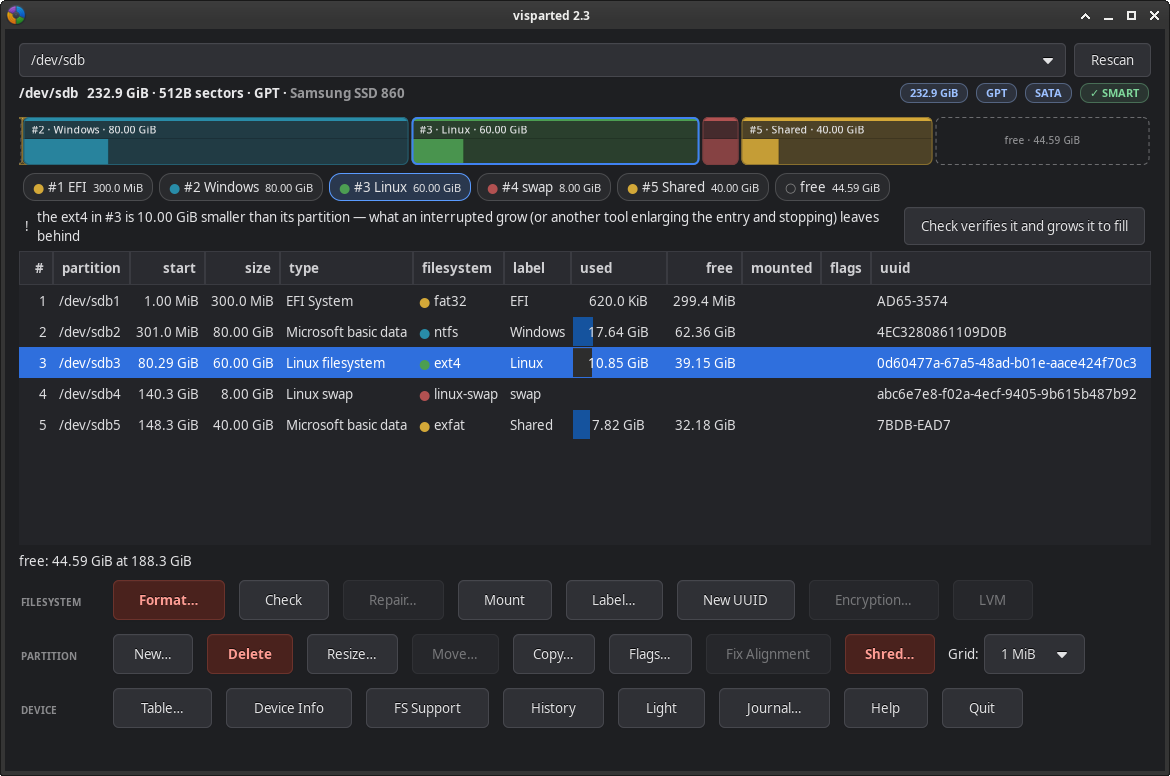Open the Table... dialog
This screenshot has width=1170, height=776.
tap(163, 708)
